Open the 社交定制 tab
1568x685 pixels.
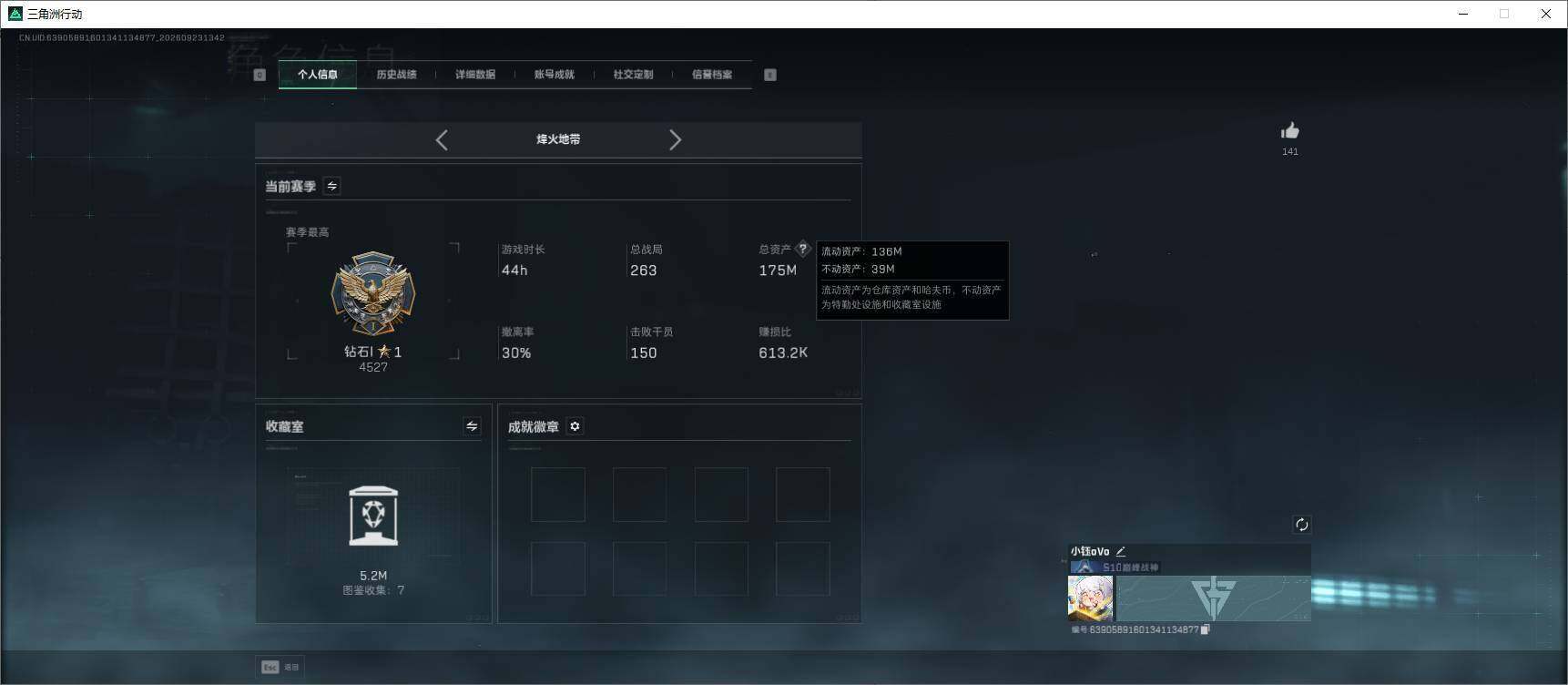[634, 75]
